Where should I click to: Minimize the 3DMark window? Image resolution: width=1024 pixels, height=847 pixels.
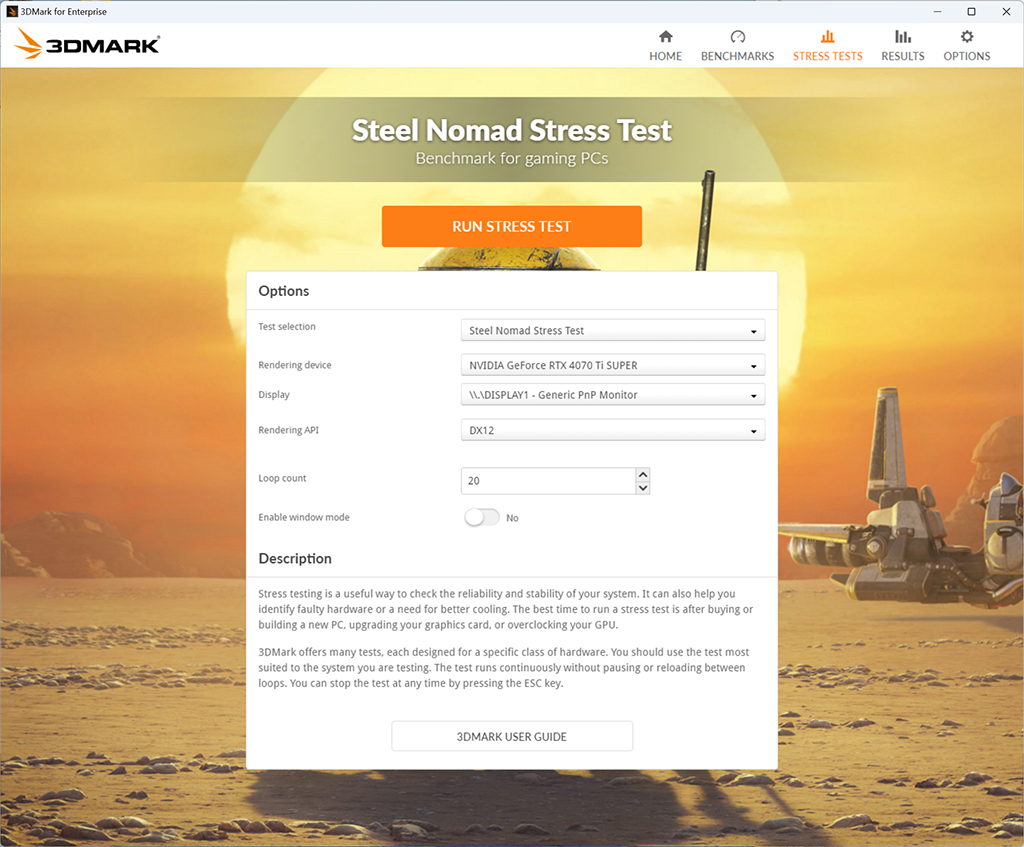click(x=937, y=11)
